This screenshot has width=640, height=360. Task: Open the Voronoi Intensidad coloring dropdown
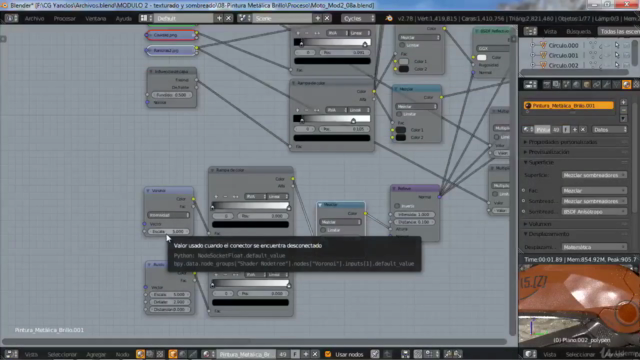pyautogui.click(x=169, y=215)
